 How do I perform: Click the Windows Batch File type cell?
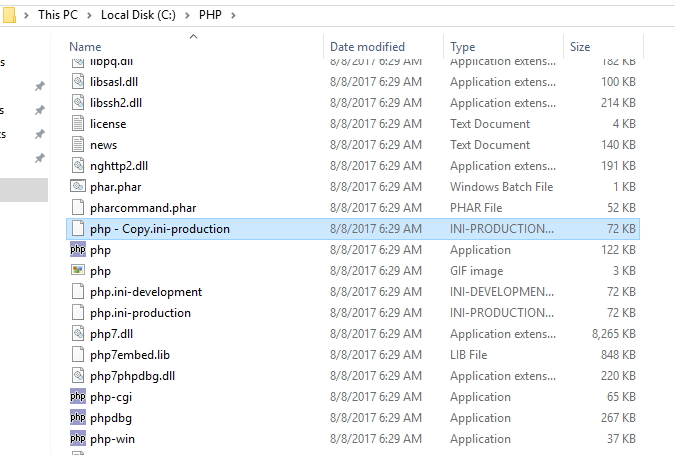(x=502, y=187)
